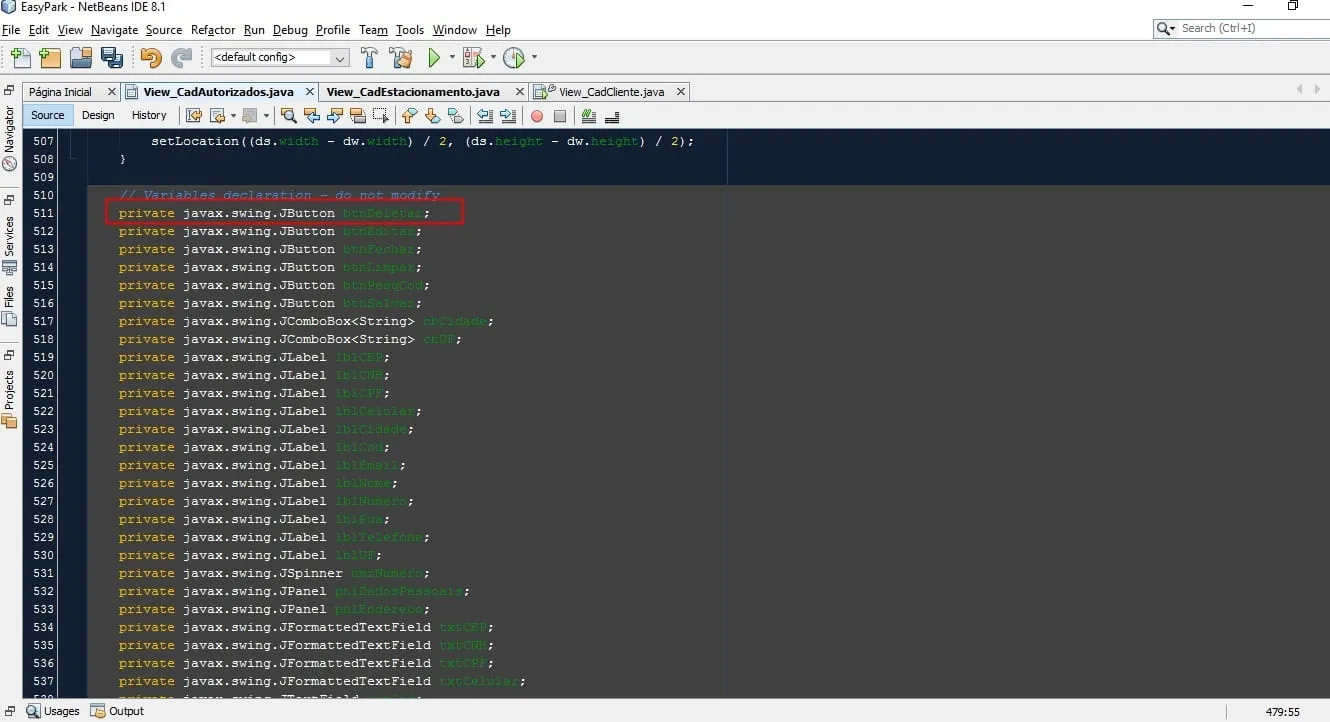Viewport: 1330px width, 722px height.
Task: Click the Profile Project icon
Action: click(x=514, y=58)
